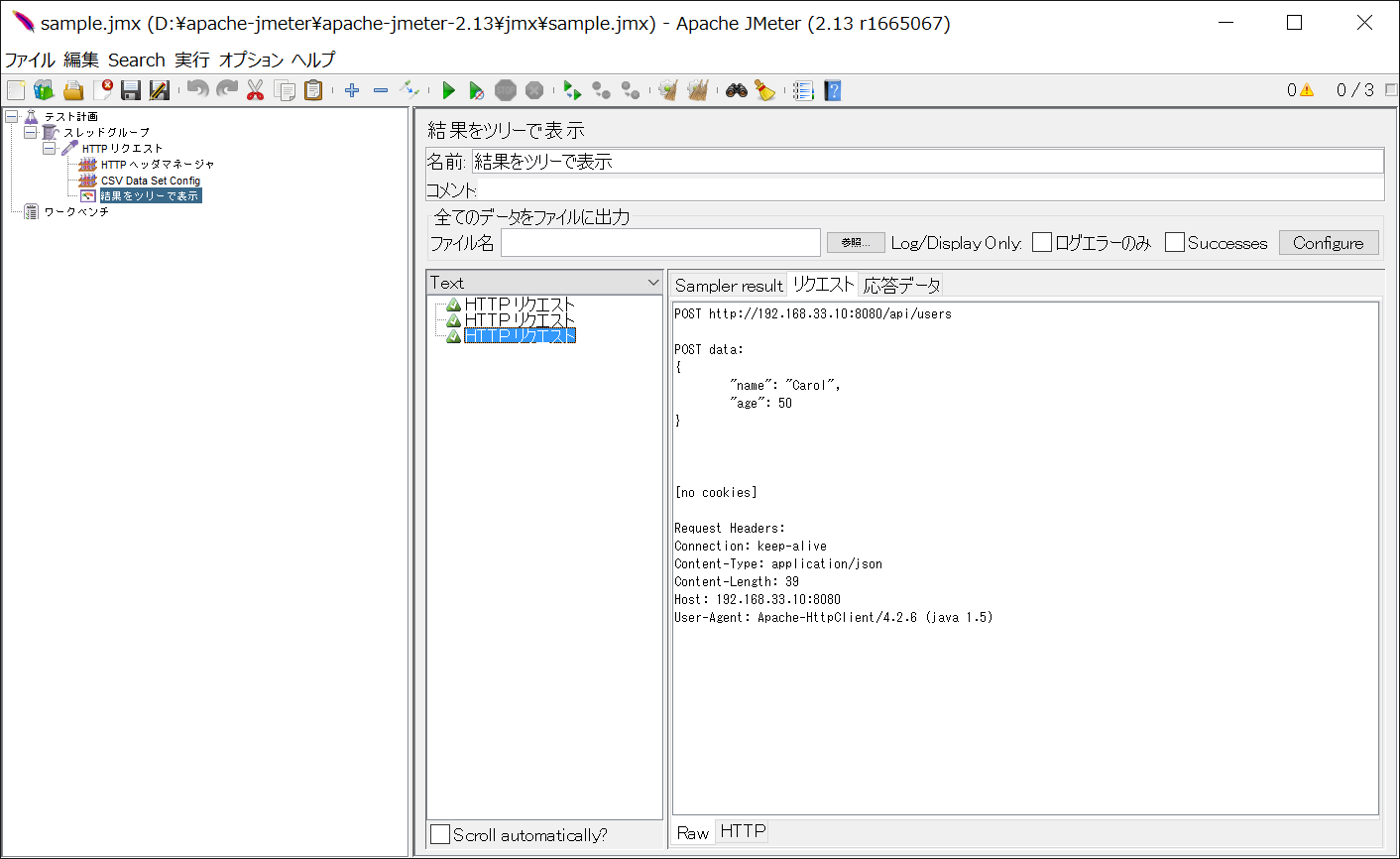Click the broom Reset Search icon
Viewport: 1400px width, 859px height.
point(764,91)
